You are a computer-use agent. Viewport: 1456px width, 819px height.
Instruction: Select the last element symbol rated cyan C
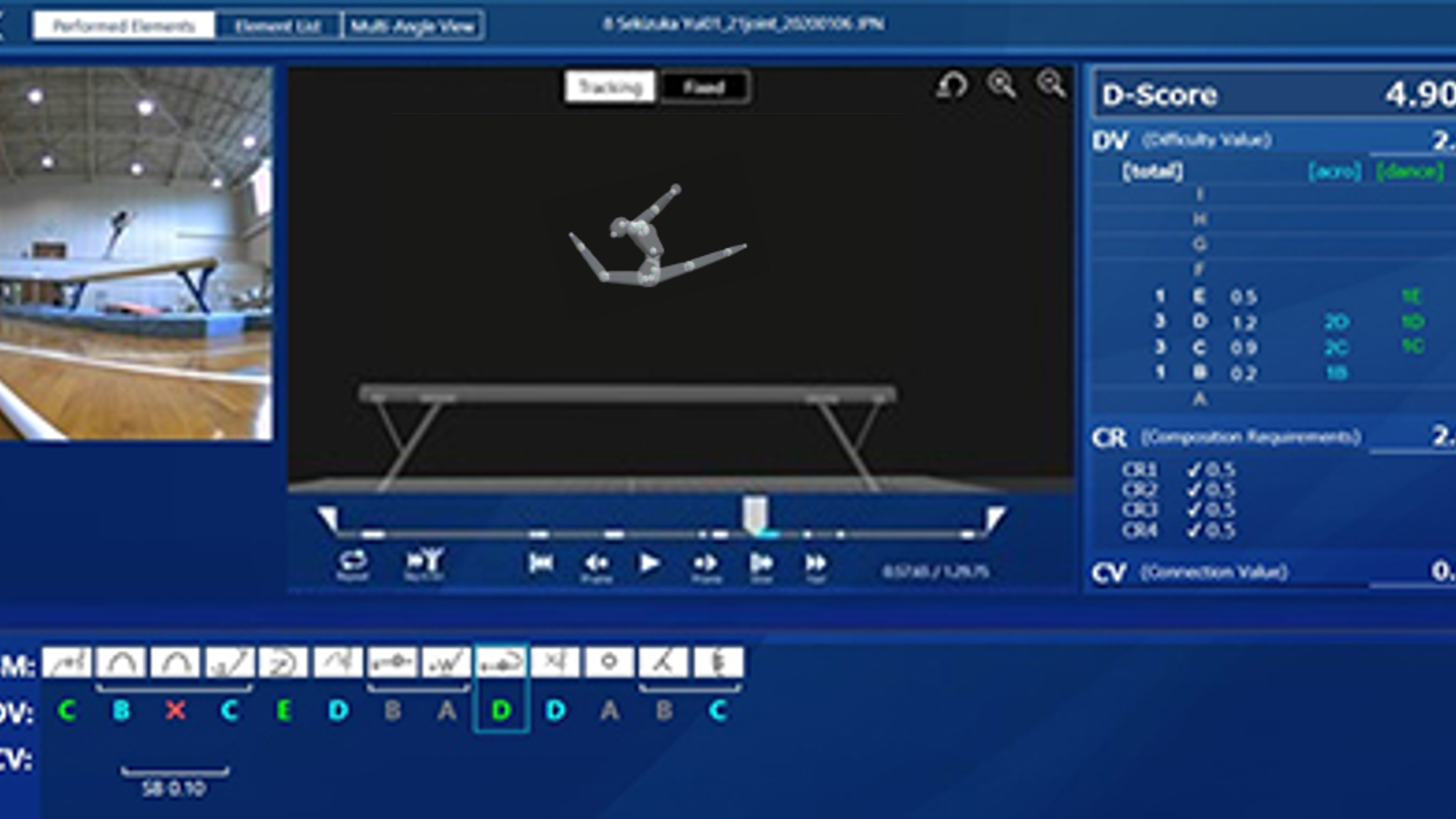pos(718,663)
